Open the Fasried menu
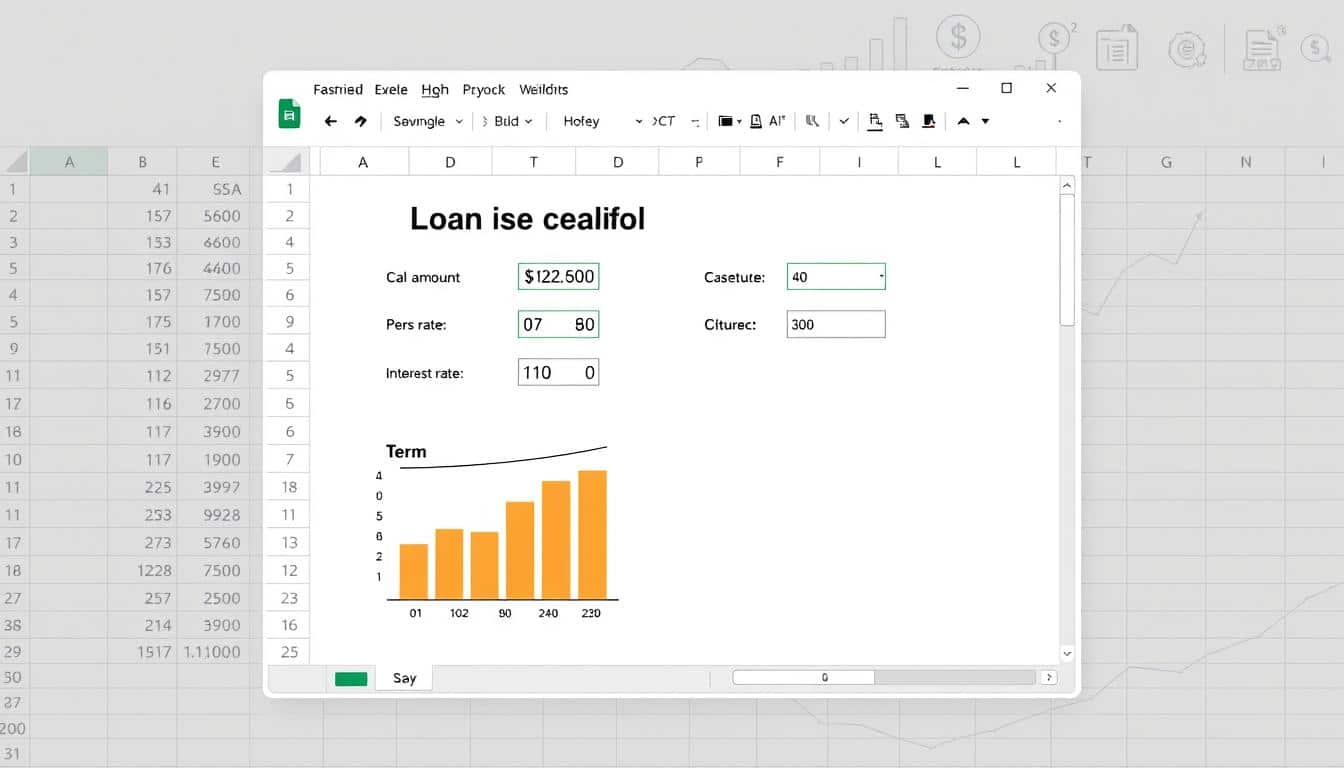 (337, 89)
